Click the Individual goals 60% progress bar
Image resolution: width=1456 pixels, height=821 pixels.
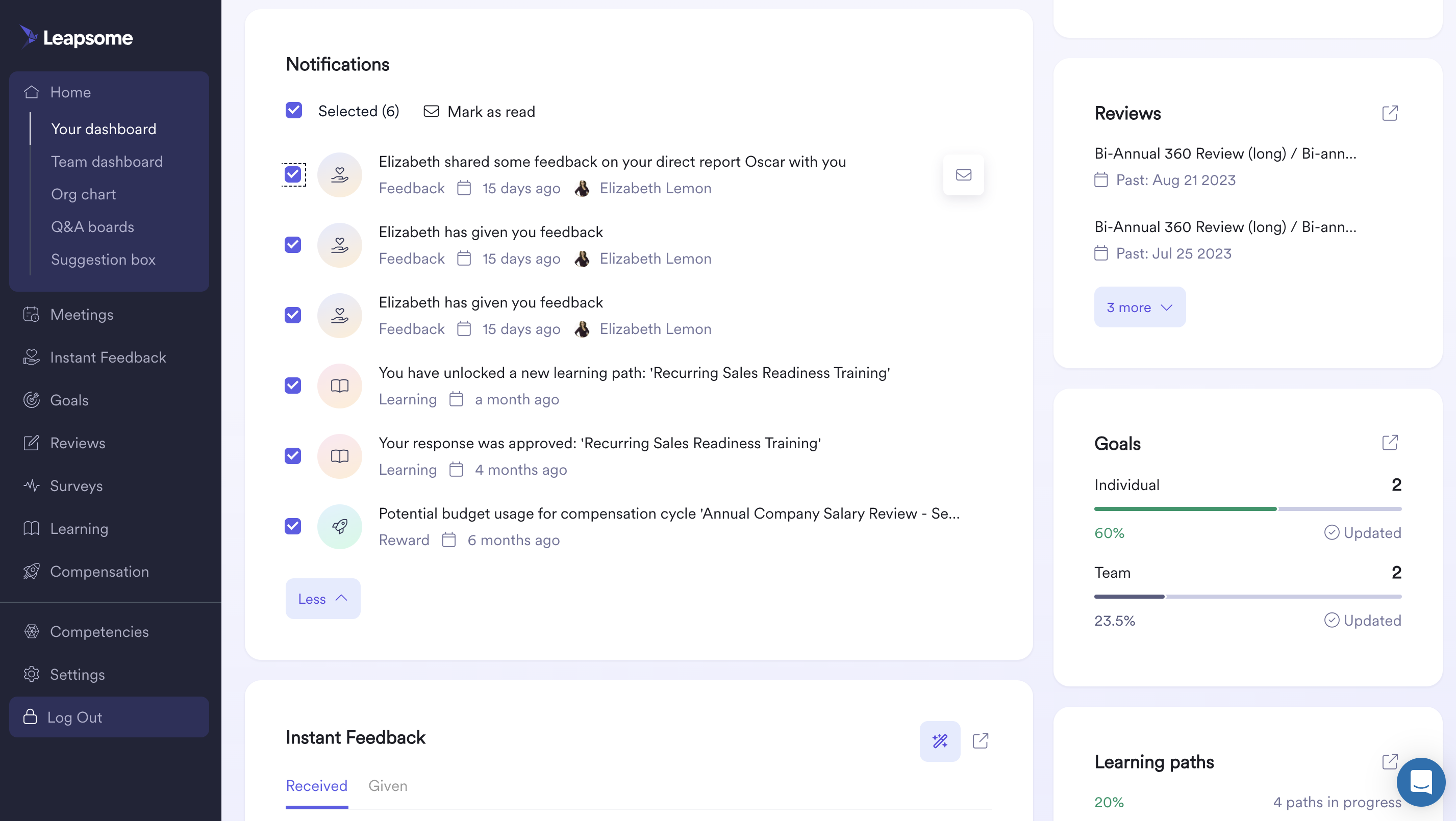pos(1247,508)
